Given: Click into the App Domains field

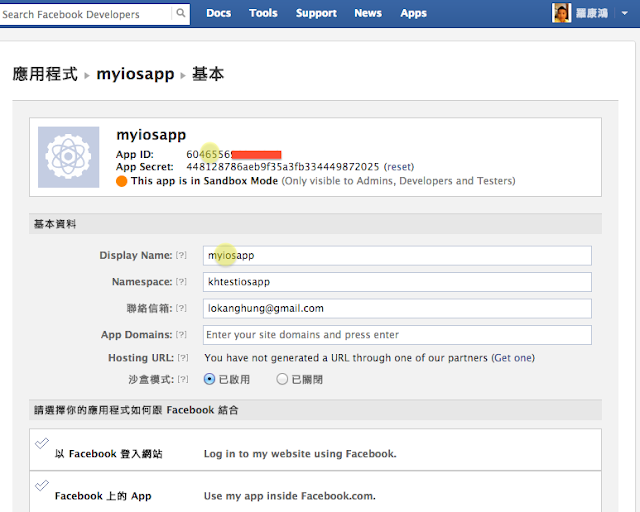Looking at the screenshot, I should point(397,335).
